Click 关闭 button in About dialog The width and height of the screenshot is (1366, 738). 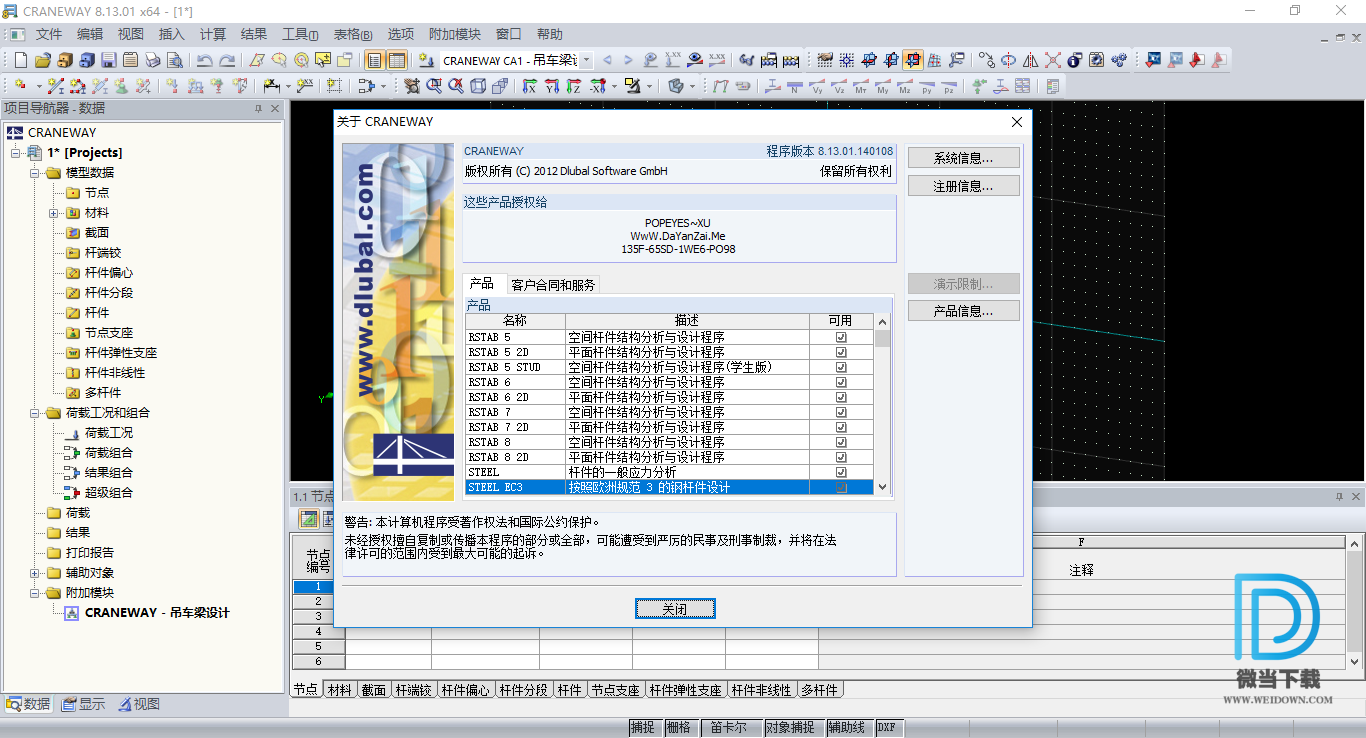(675, 609)
